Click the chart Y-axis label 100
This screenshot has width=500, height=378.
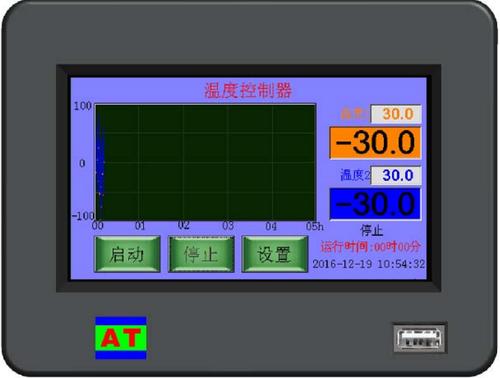83,106
